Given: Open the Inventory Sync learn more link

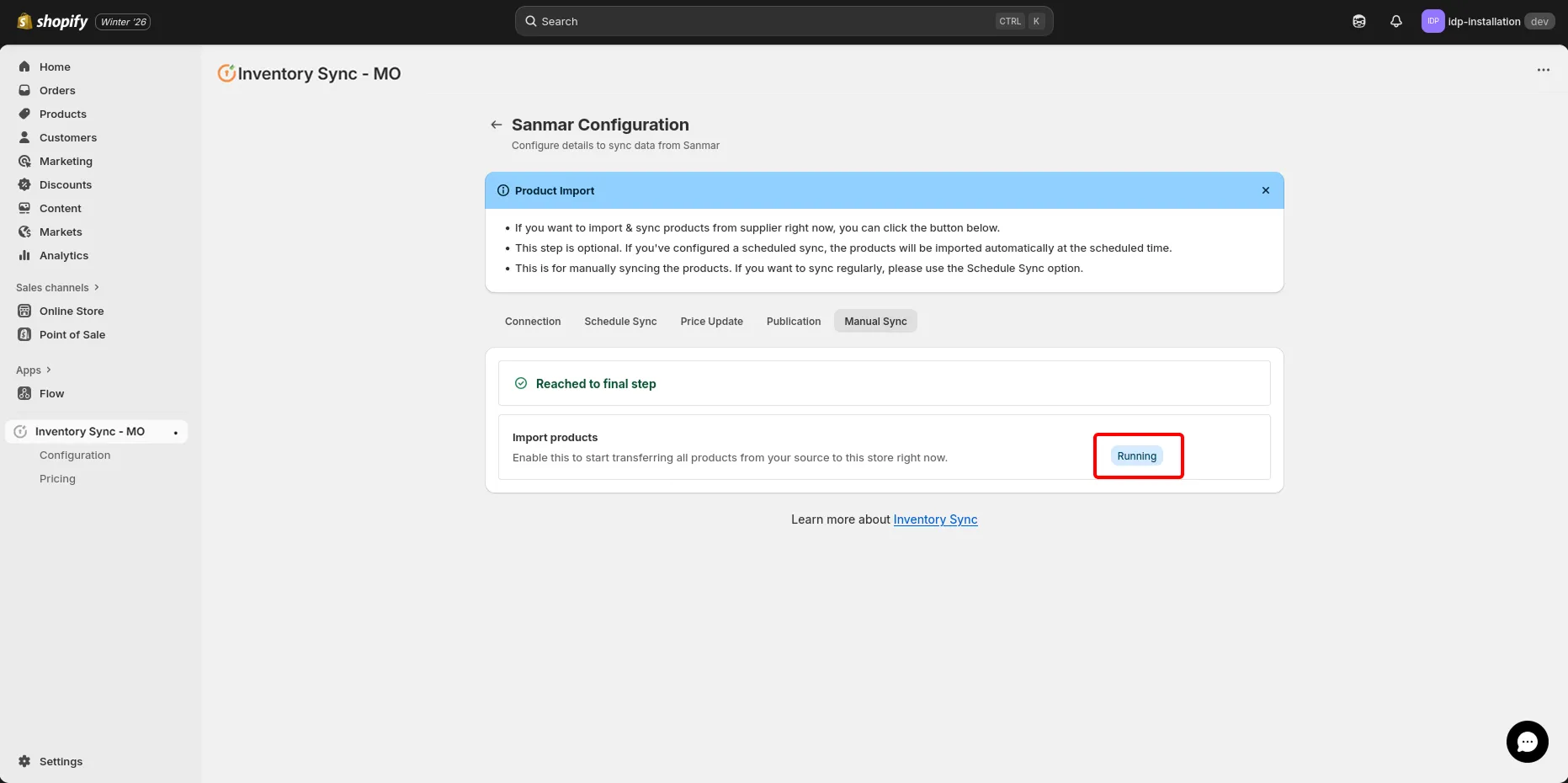Looking at the screenshot, I should (x=935, y=519).
